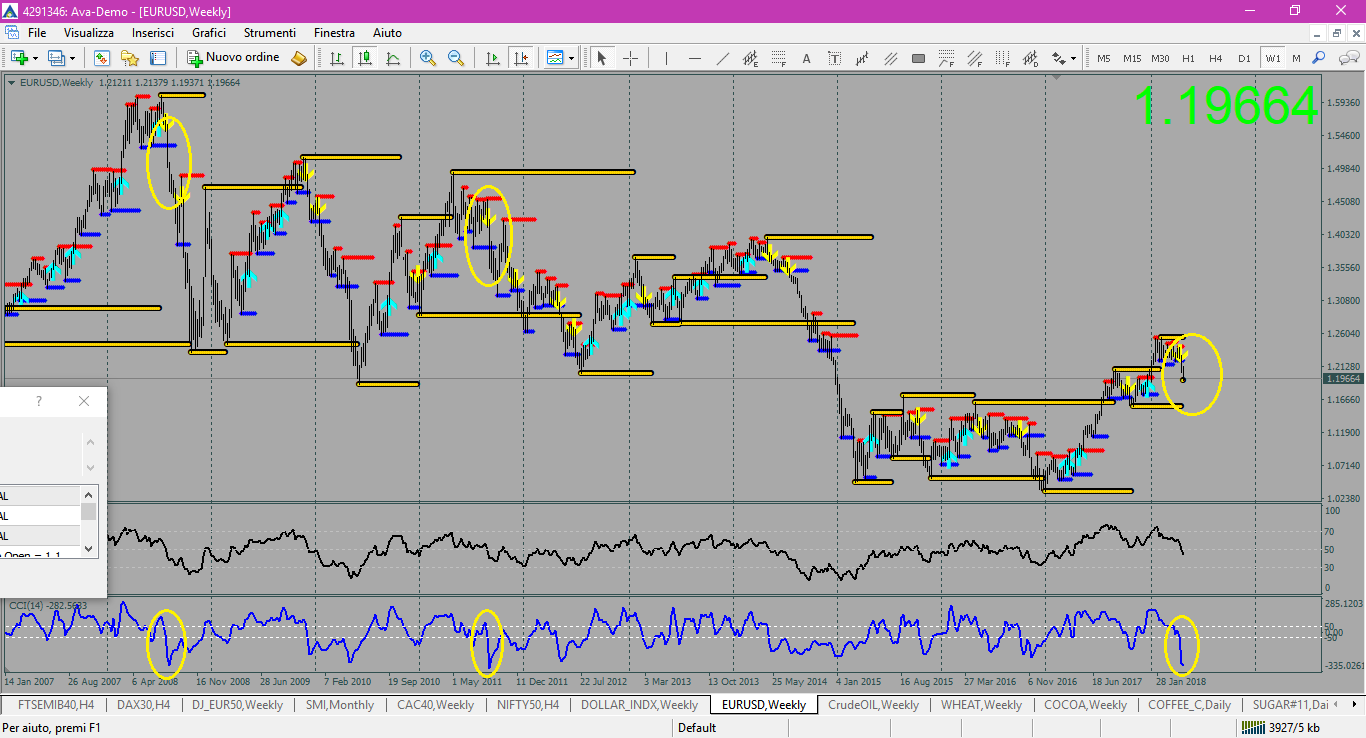This screenshot has width=1366, height=738.
Task: Zoom out of the chart
Action: (456, 58)
